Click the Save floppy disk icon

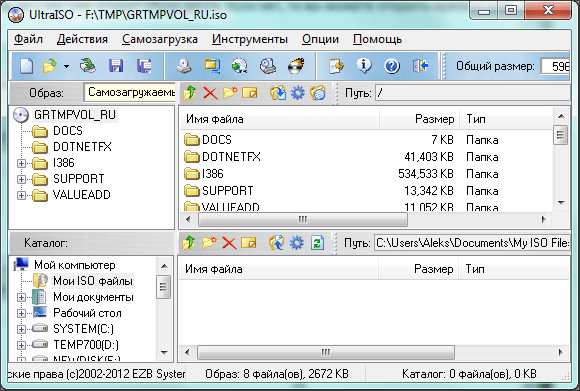point(116,66)
